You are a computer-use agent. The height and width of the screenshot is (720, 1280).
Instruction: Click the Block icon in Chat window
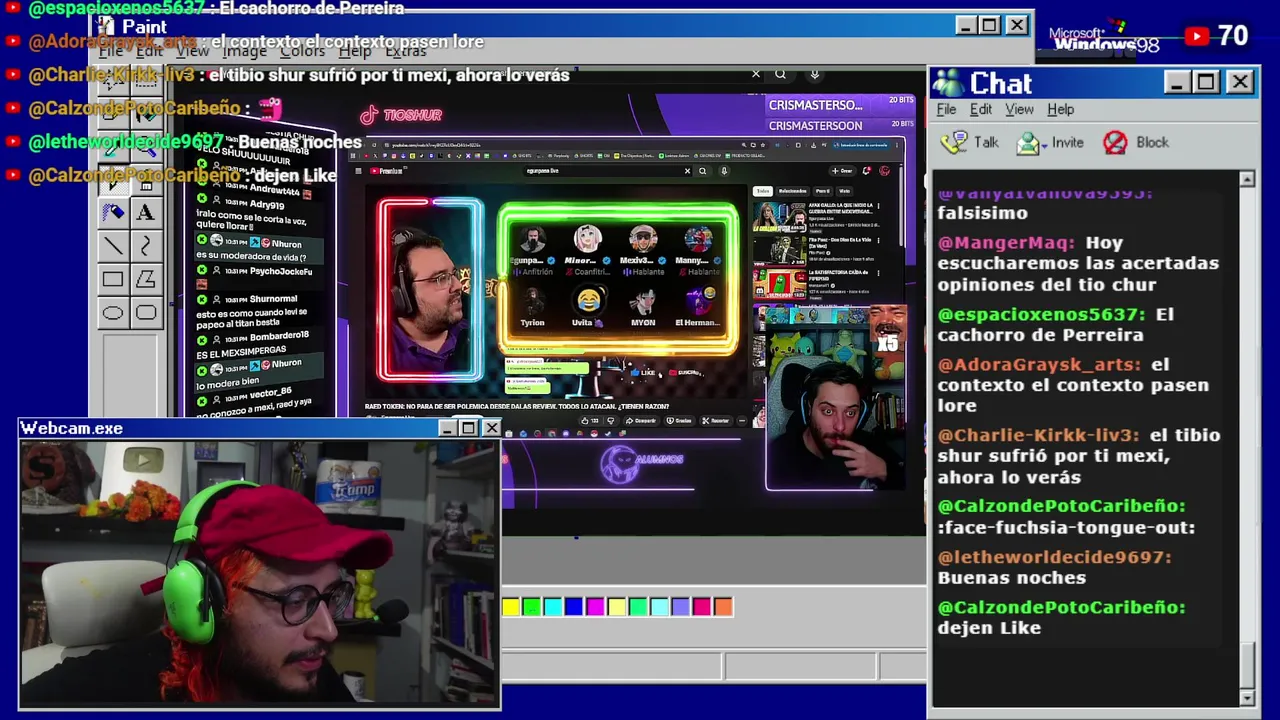click(1115, 143)
